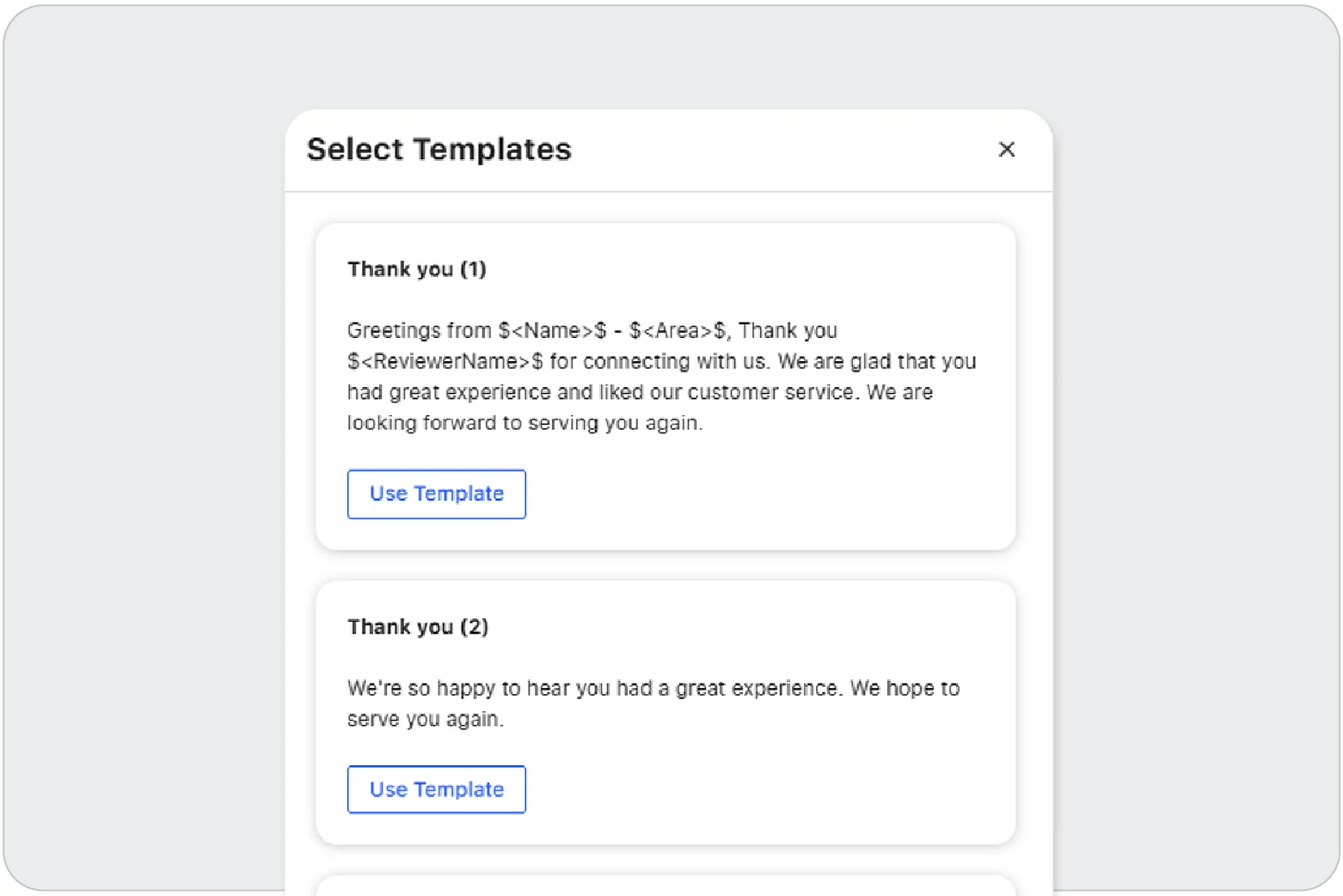The width and height of the screenshot is (1343, 896).
Task: Click the $<Area>$ placeholder text
Action: point(678,331)
